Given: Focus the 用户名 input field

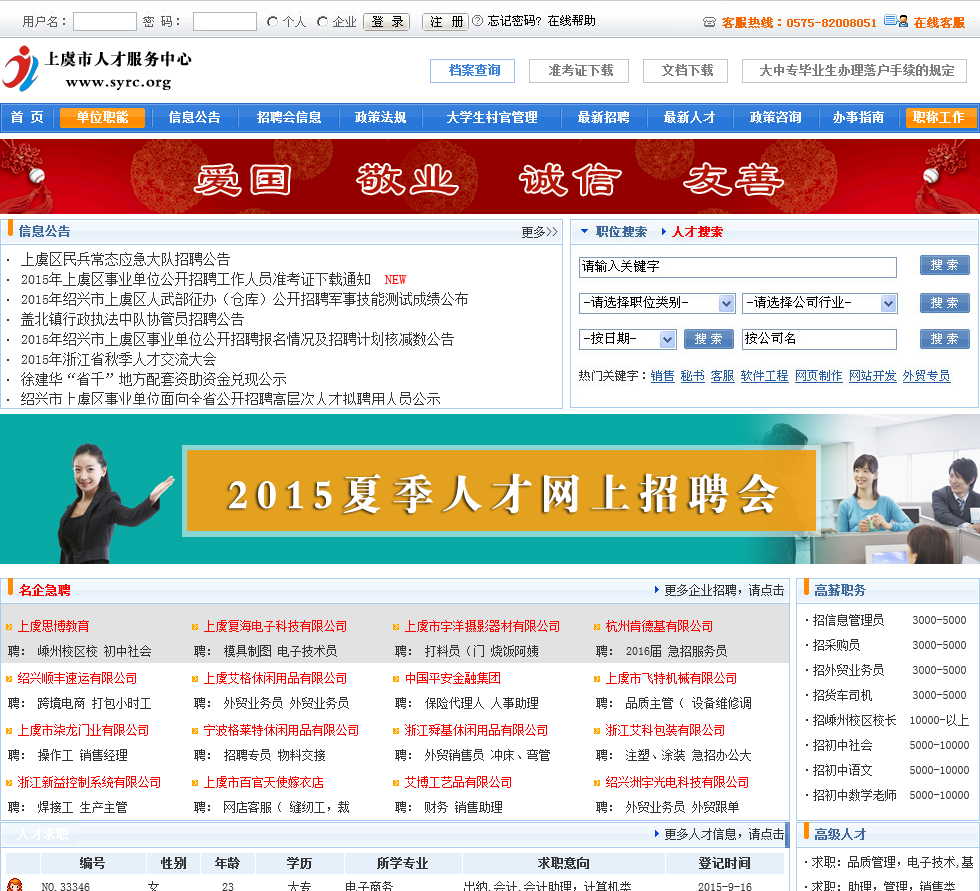Looking at the screenshot, I should [x=105, y=22].
